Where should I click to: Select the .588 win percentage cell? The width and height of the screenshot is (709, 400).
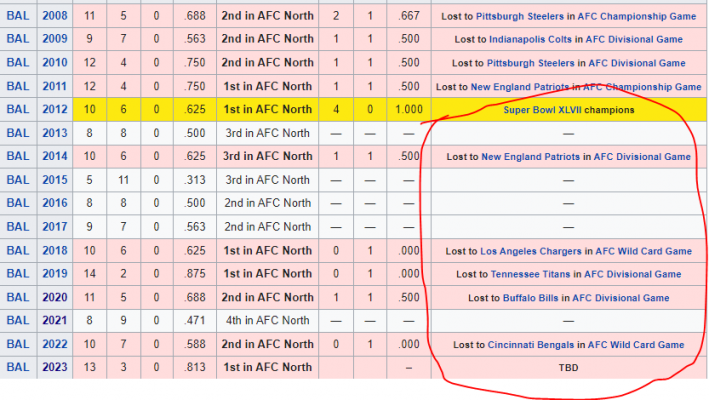click(x=195, y=344)
